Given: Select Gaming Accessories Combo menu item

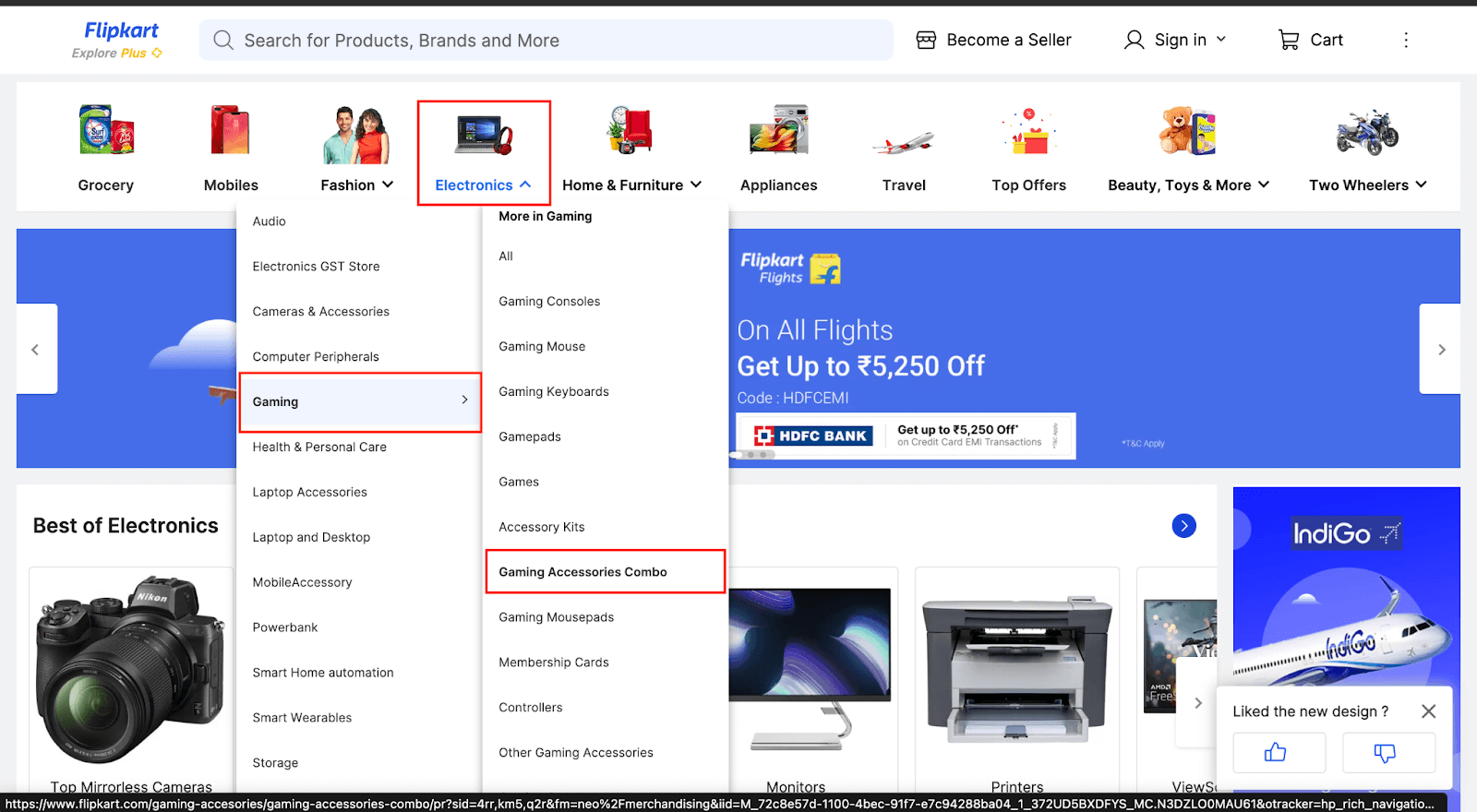Looking at the screenshot, I should coord(583,572).
